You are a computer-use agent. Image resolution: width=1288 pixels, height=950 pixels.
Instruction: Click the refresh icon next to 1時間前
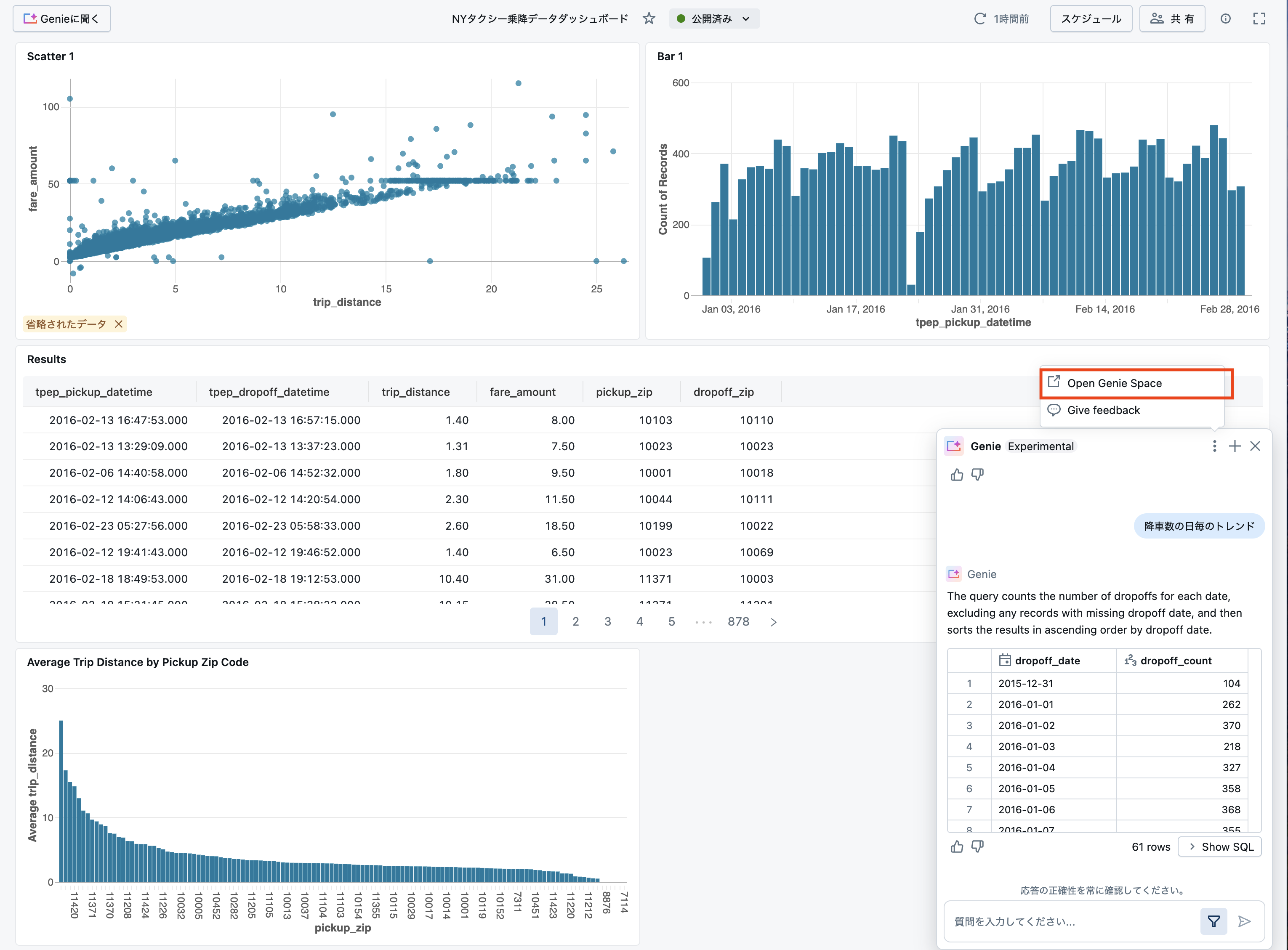979,19
